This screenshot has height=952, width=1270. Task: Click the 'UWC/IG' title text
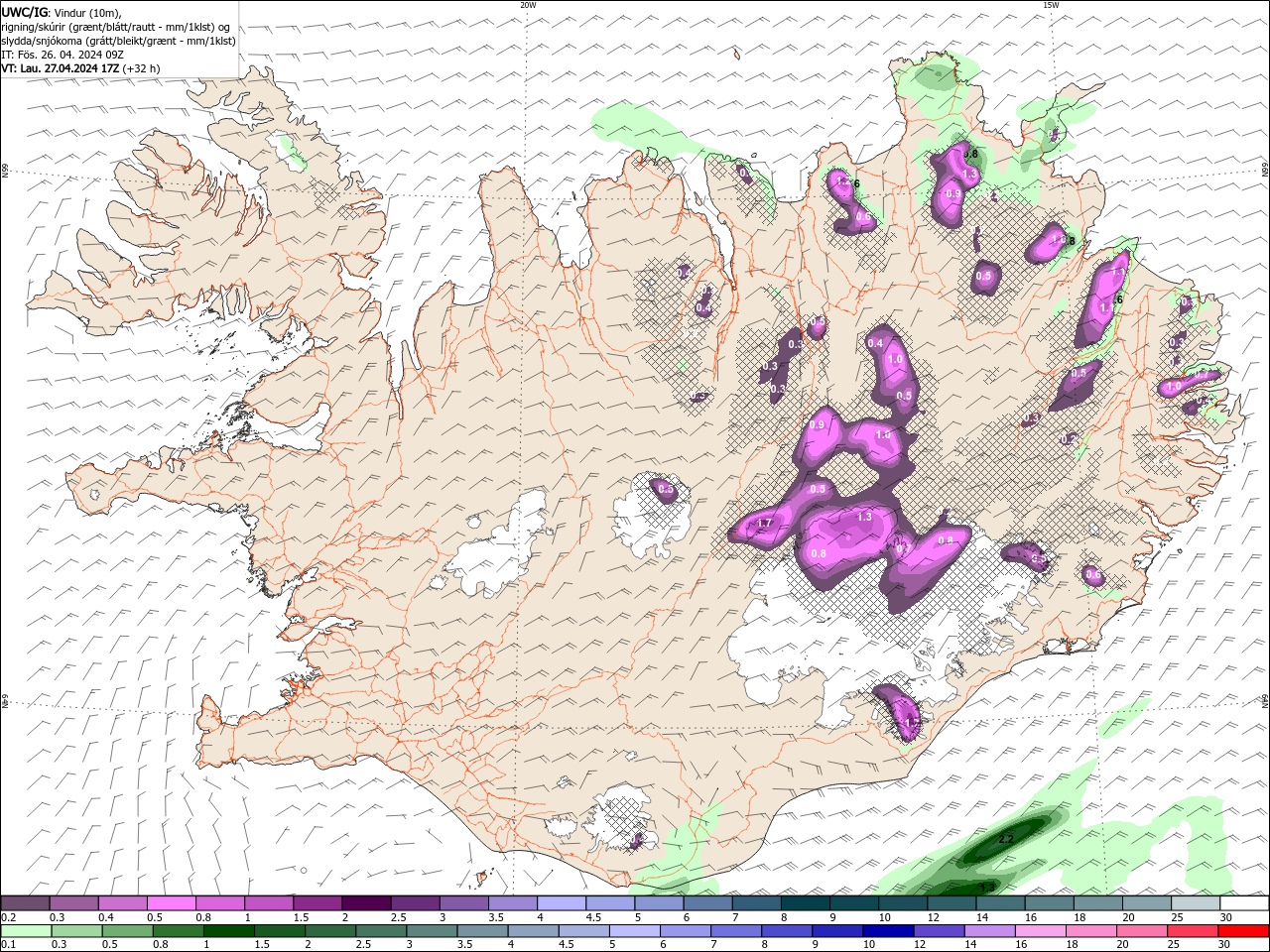25,11
